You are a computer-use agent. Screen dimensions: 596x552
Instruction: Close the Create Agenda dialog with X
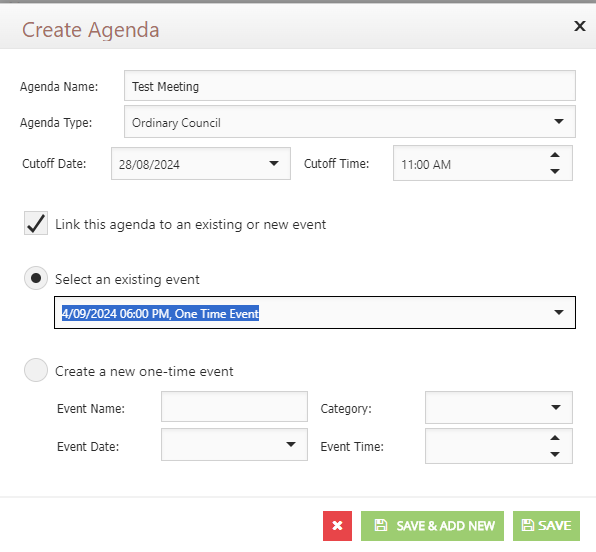point(579,26)
